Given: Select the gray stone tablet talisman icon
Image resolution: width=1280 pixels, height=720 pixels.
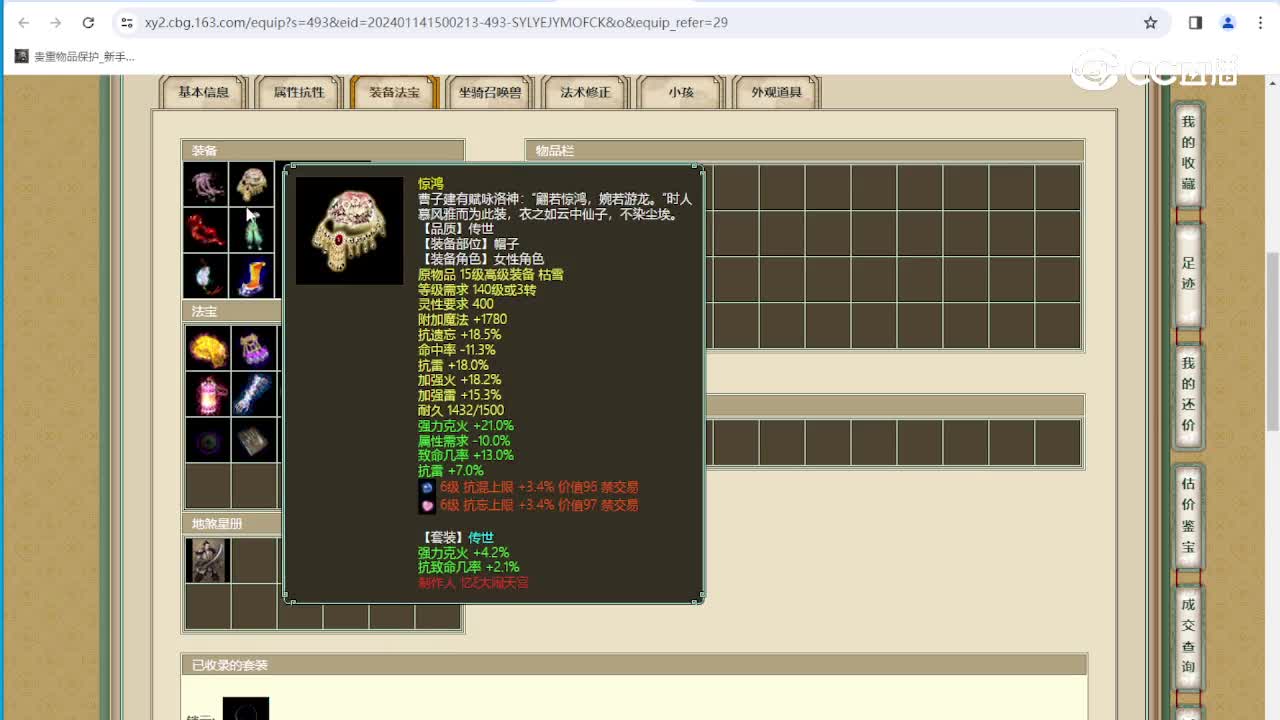Looking at the screenshot, I should (252, 440).
